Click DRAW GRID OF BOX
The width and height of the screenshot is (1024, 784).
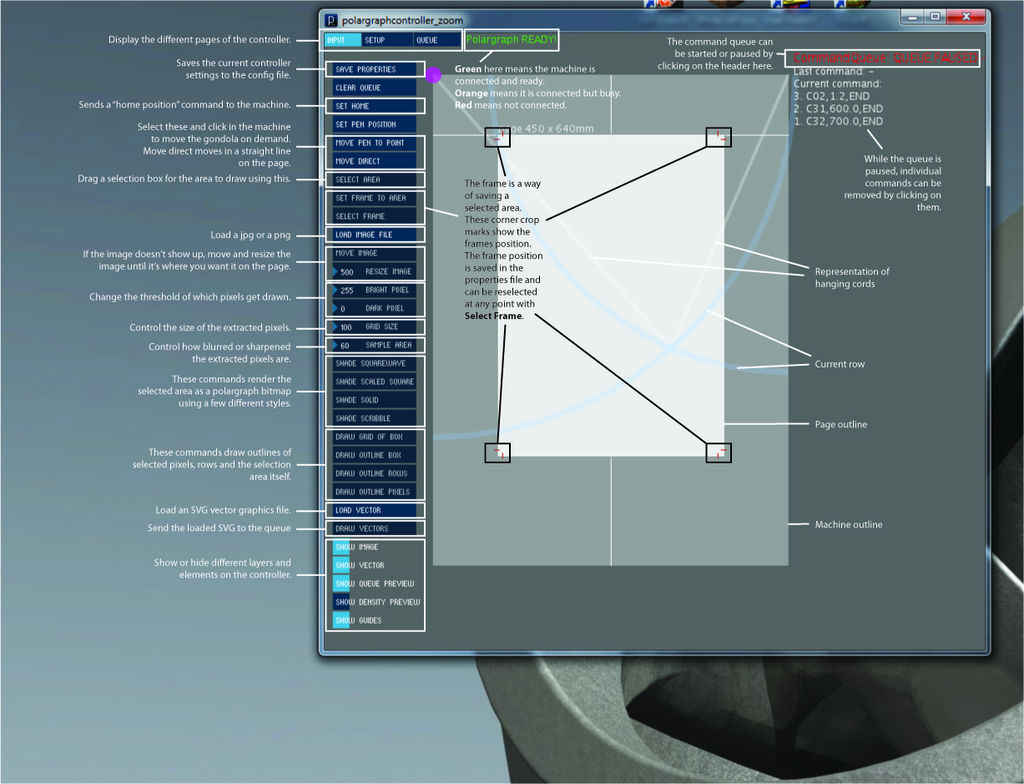tap(374, 436)
